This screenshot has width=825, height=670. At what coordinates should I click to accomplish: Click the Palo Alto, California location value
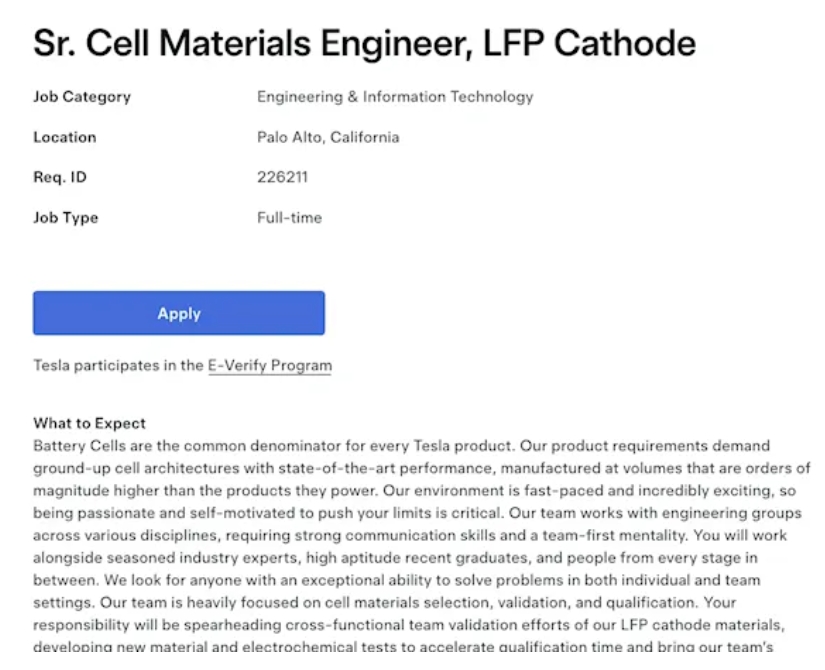pyautogui.click(x=328, y=137)
